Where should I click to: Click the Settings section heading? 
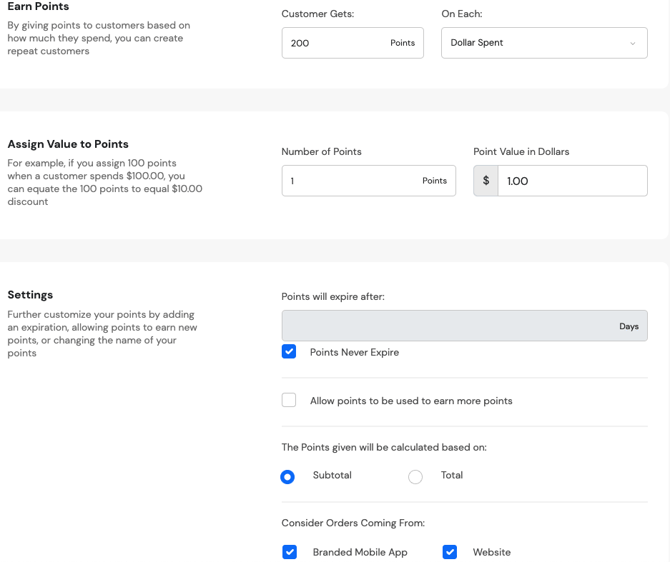[x=30, y=295]
